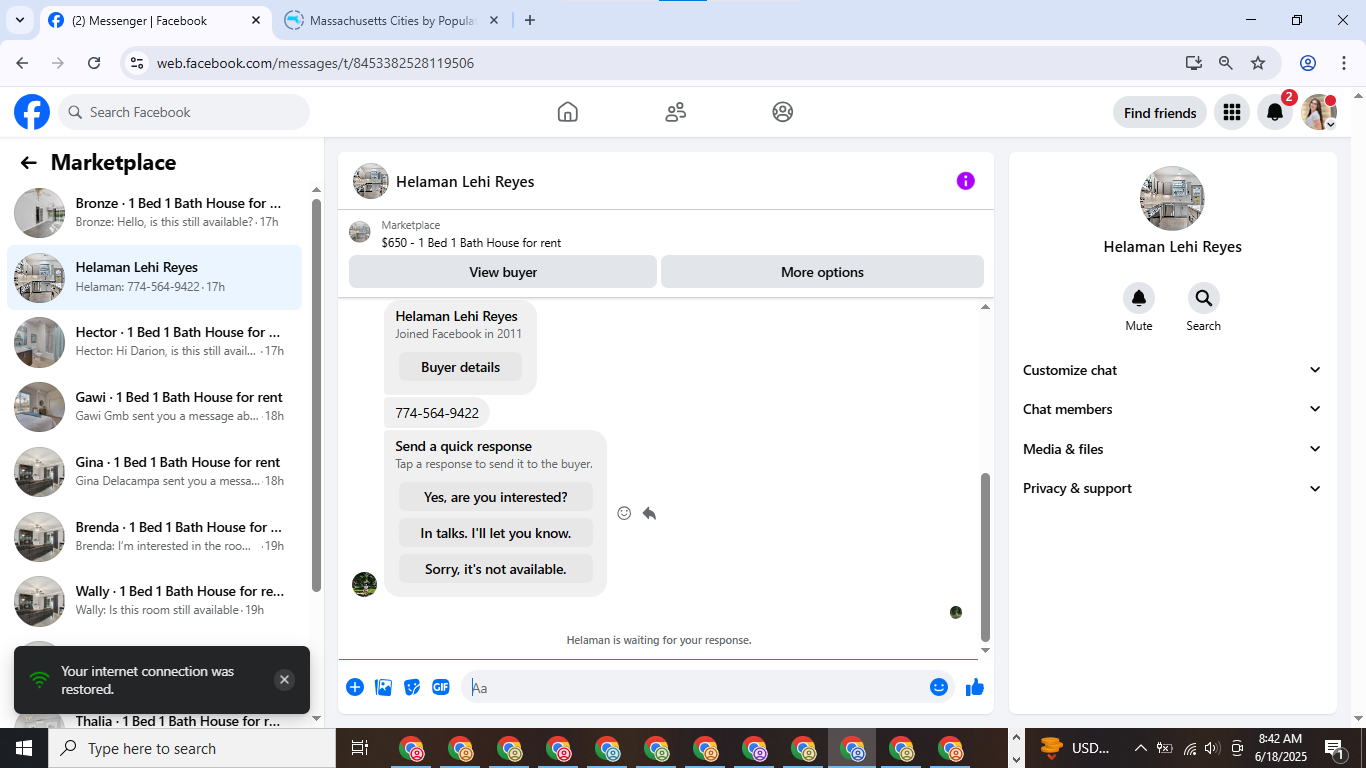Screen dimensions: 1366x768
Task: Open the account profile picture menu
Action: coord(1319,113)
